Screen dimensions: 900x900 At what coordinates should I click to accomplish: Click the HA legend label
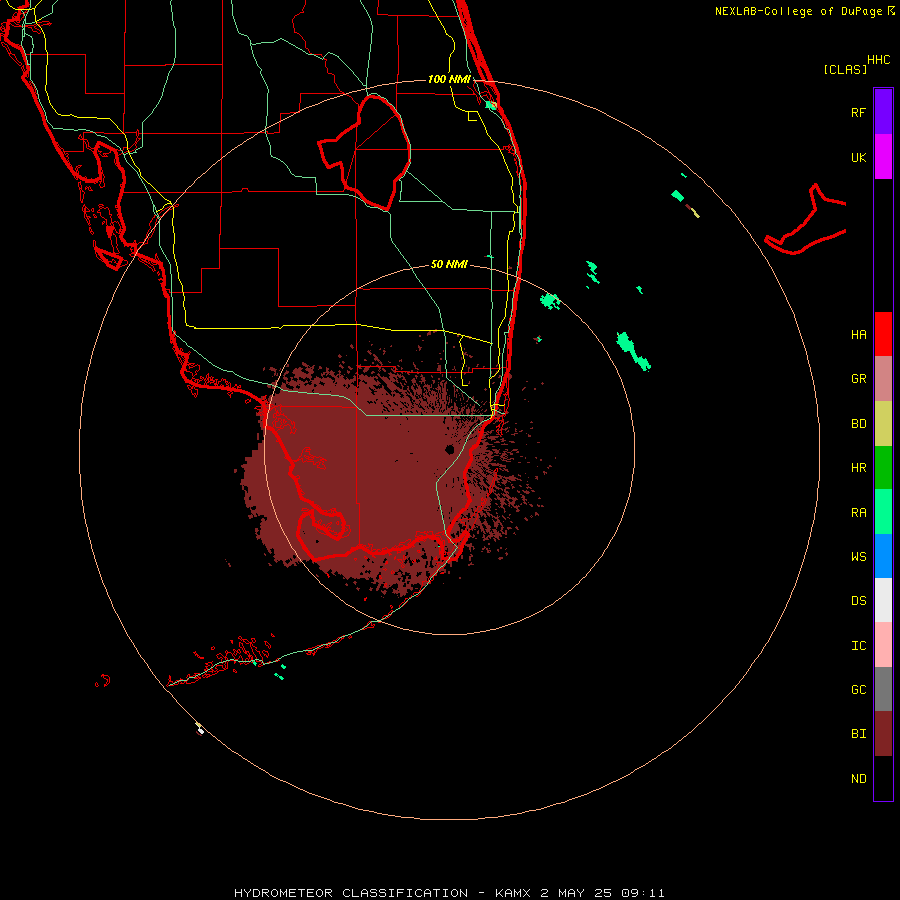pyautogui.click(x=858, y=335)
